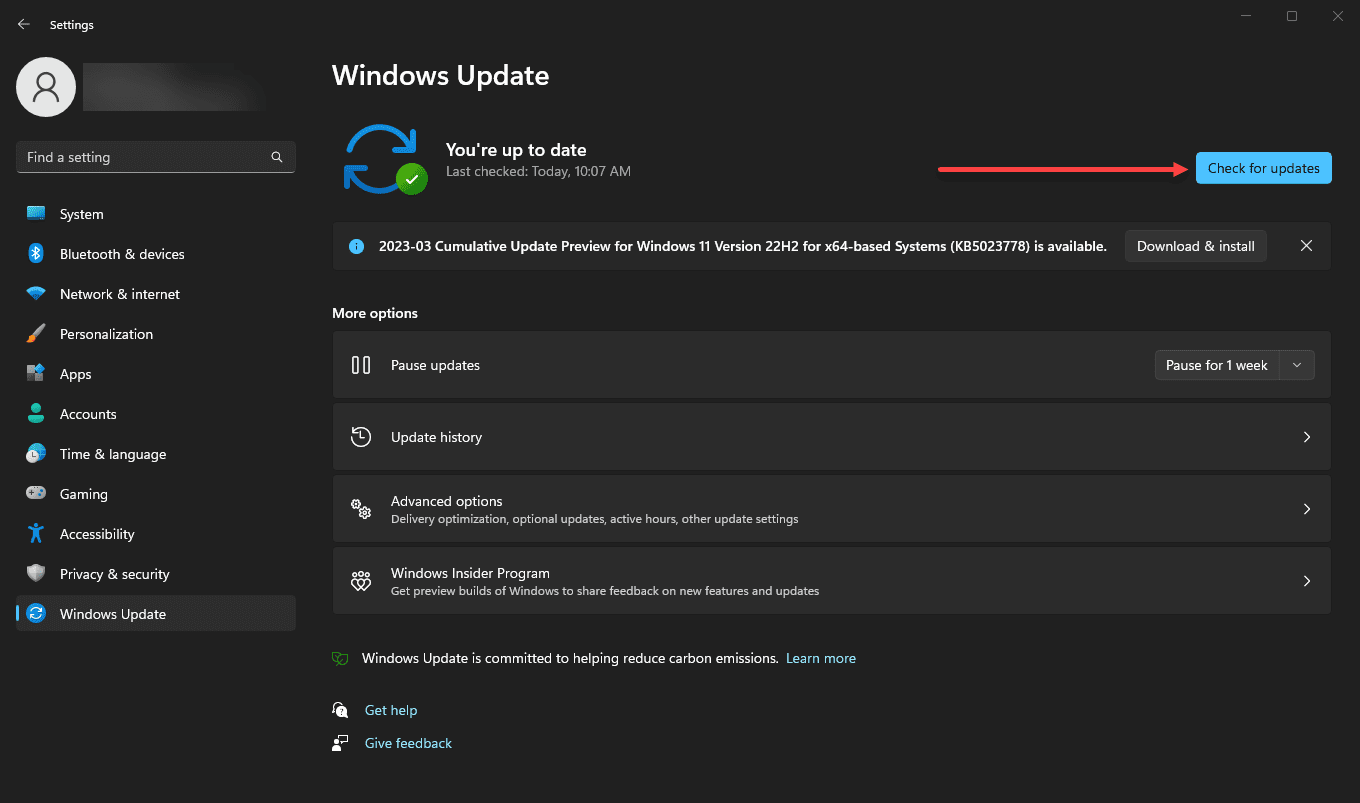This screenshot has height=803, width=1360.
Task: Click the Give feedback icon
Action: pyautogui.click(x=340, y=743)
